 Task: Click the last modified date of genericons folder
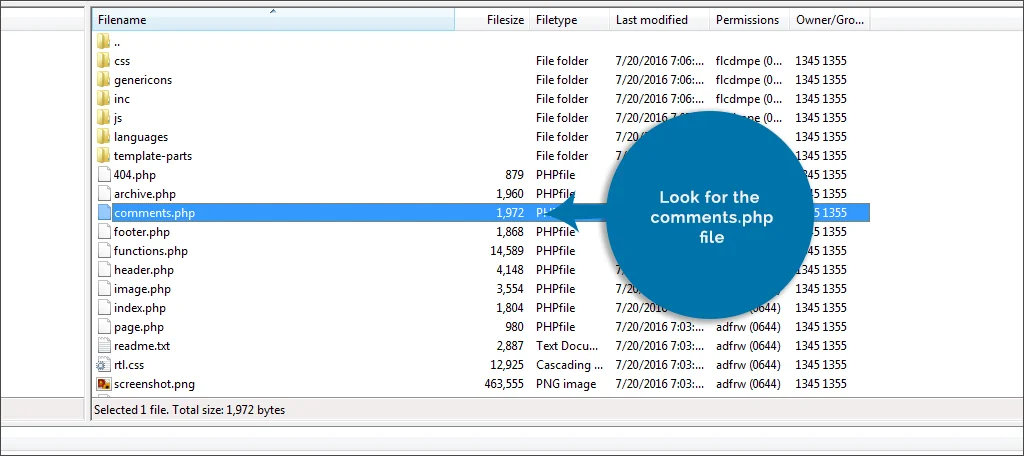pyautogui.click(x=660, y=80)
